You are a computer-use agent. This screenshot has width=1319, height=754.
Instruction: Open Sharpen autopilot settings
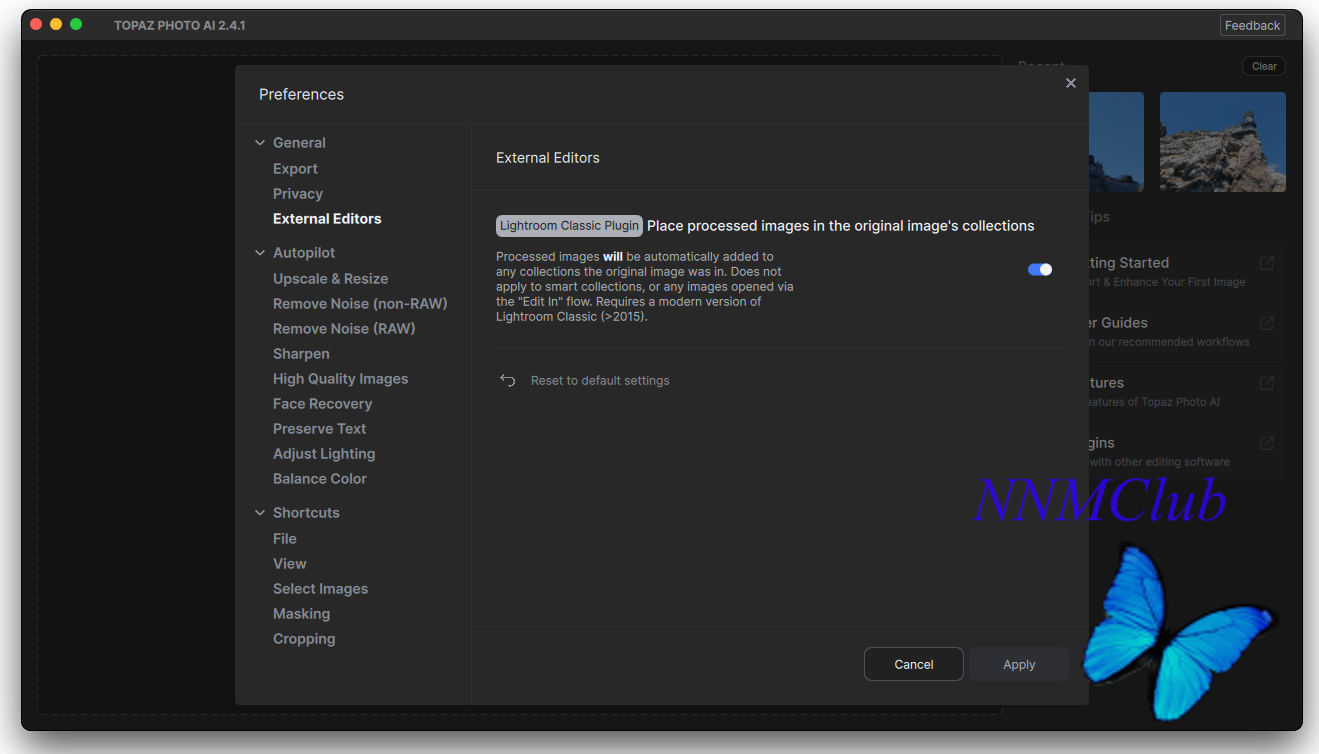coord(301,354)
